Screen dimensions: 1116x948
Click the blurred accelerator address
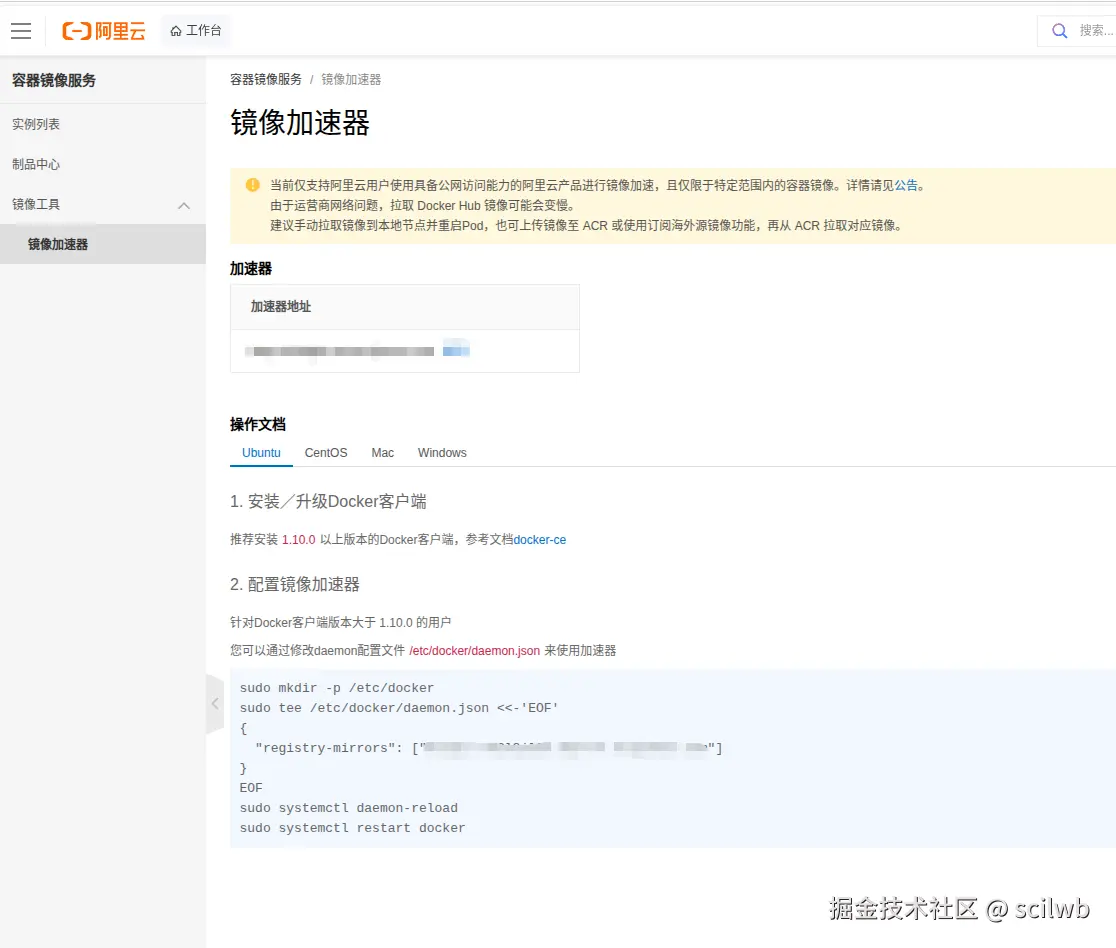coord(339,351)
